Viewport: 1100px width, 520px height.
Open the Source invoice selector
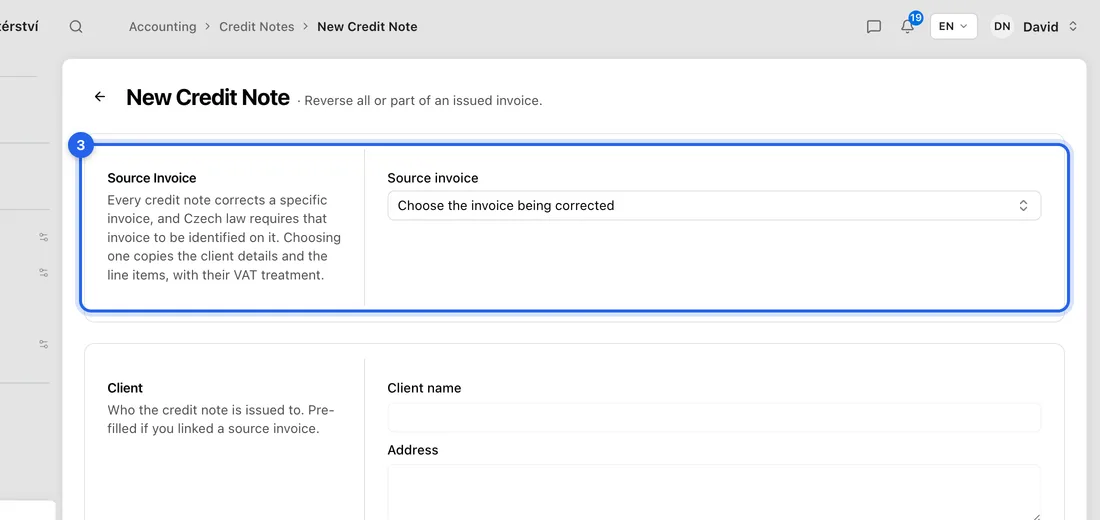pos(713,206)
